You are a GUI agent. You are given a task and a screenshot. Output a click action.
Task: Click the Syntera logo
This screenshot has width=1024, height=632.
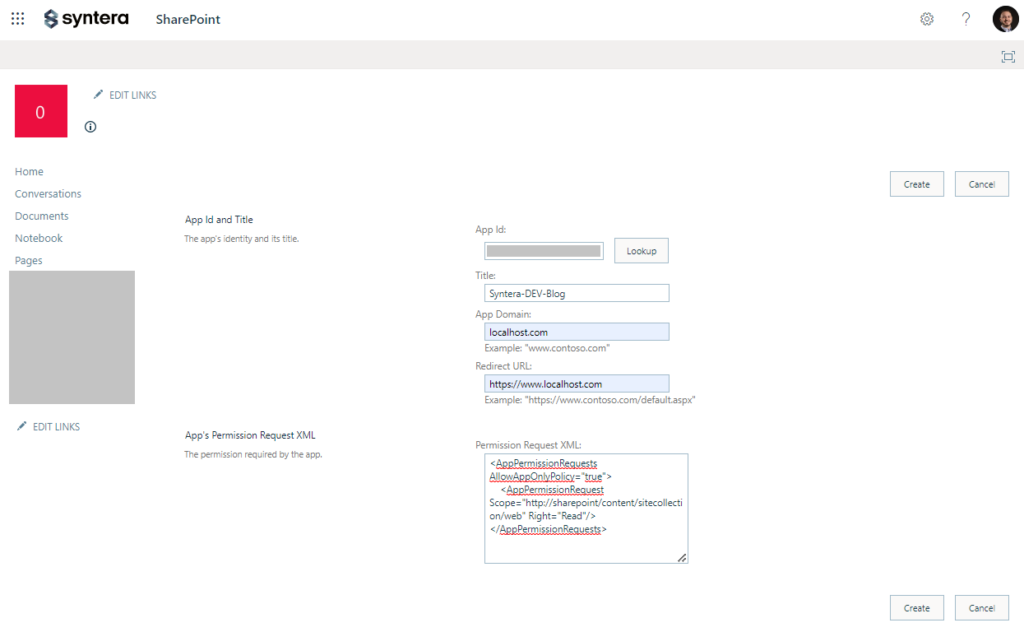[x=86, y=19]
